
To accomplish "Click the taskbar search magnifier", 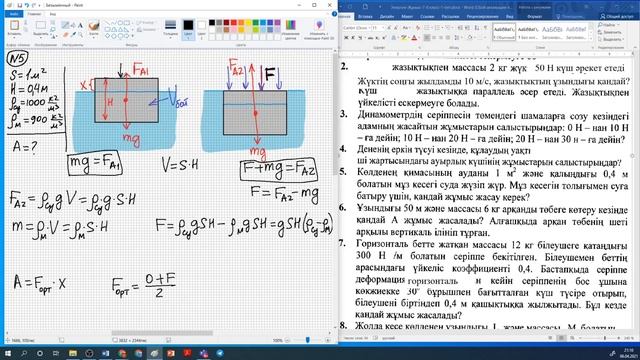I will click(x=24, y=353).
